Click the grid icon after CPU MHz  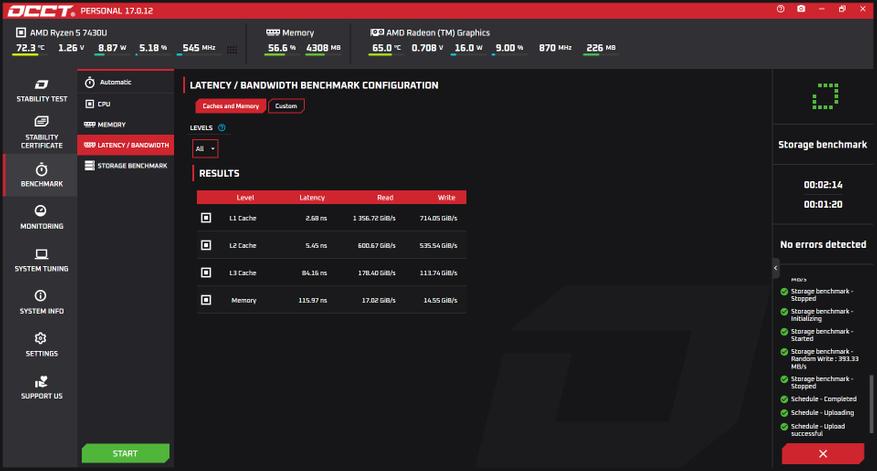pos(232,50)
